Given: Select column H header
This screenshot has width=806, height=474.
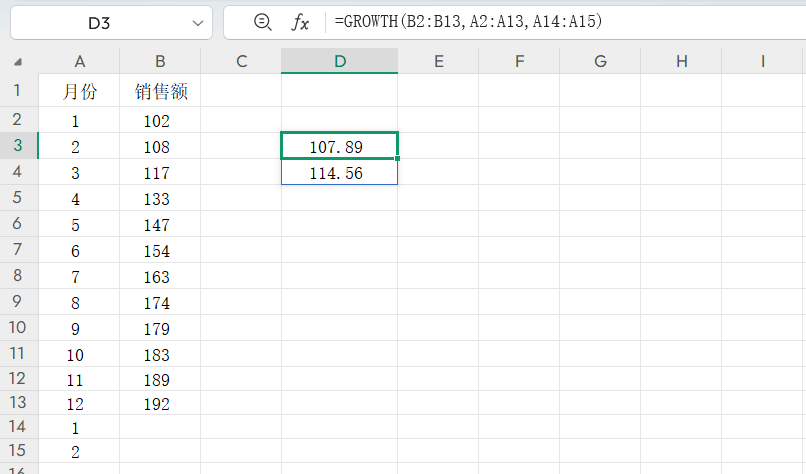Looking at the screenshot, I should tap(681, 61).
